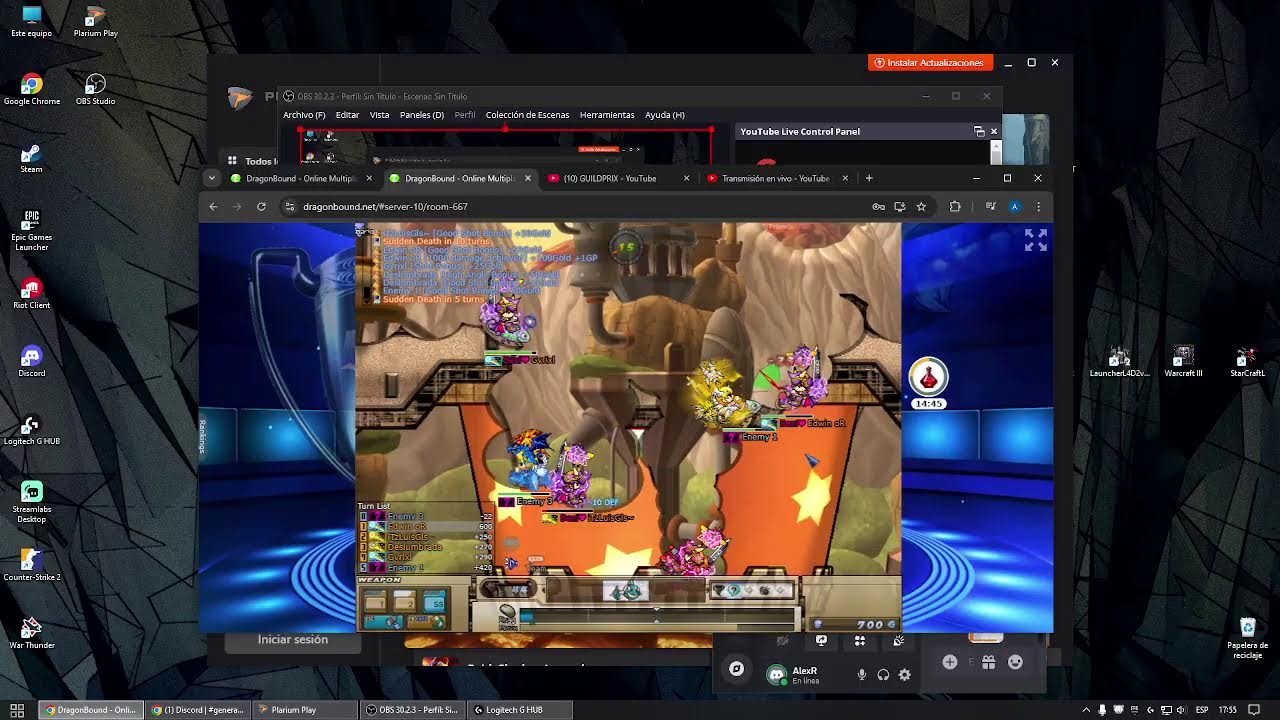Open Papelera de reciclaje
Viewport: 1280px width, 720px height.
(x=1248, y=637)
